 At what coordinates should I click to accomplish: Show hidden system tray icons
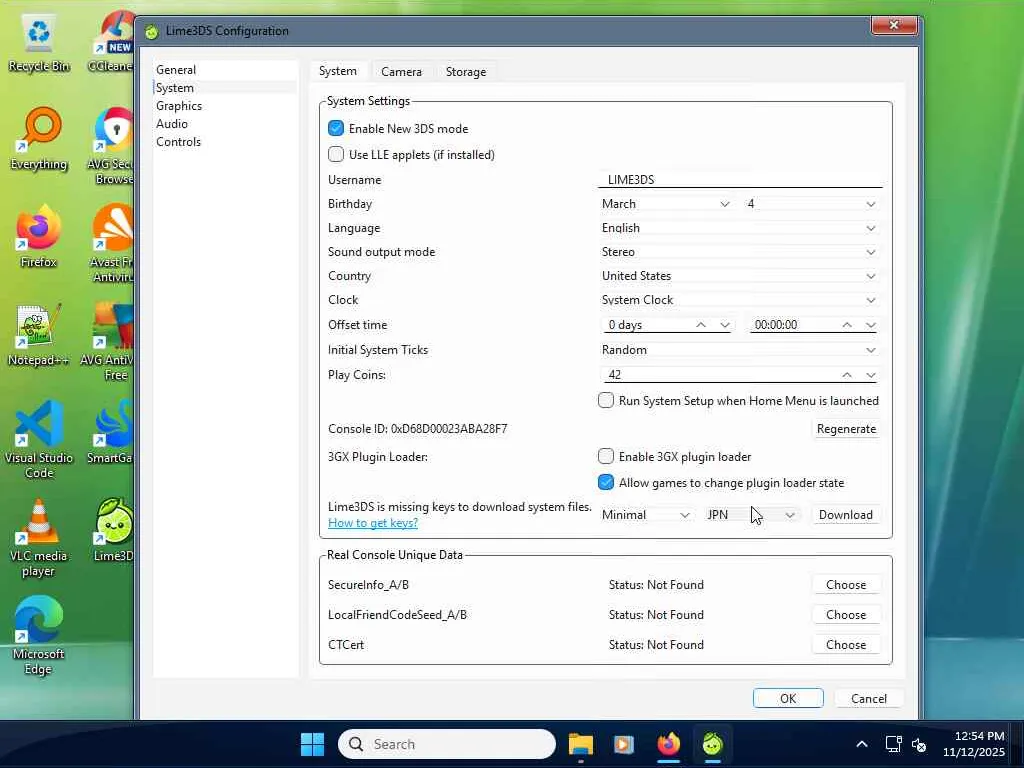pos(862,744)
